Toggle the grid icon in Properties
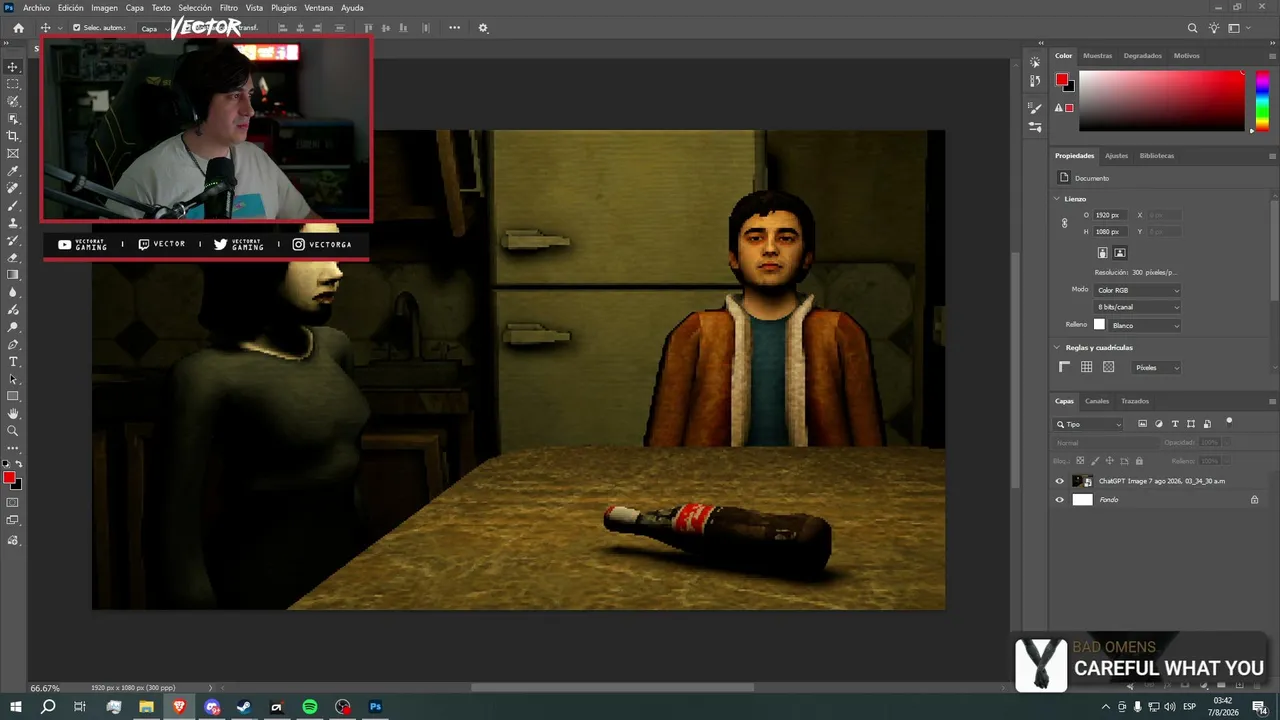 (1086, 367)
